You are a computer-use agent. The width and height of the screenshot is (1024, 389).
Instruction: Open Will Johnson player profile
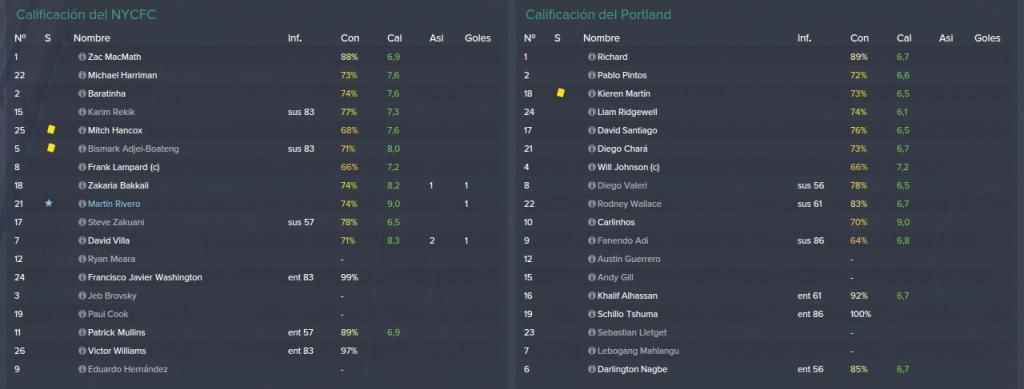[628, 167]
